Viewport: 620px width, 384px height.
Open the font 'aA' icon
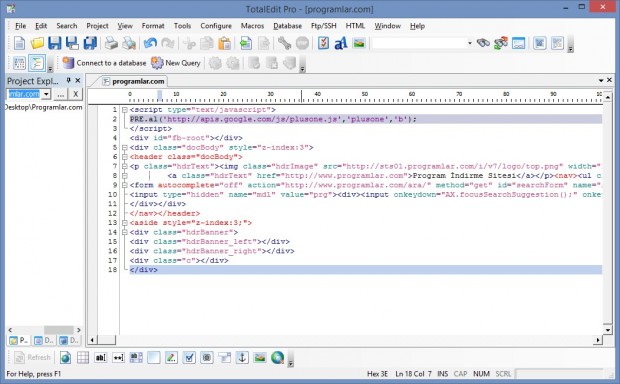(x=340, y=43)
